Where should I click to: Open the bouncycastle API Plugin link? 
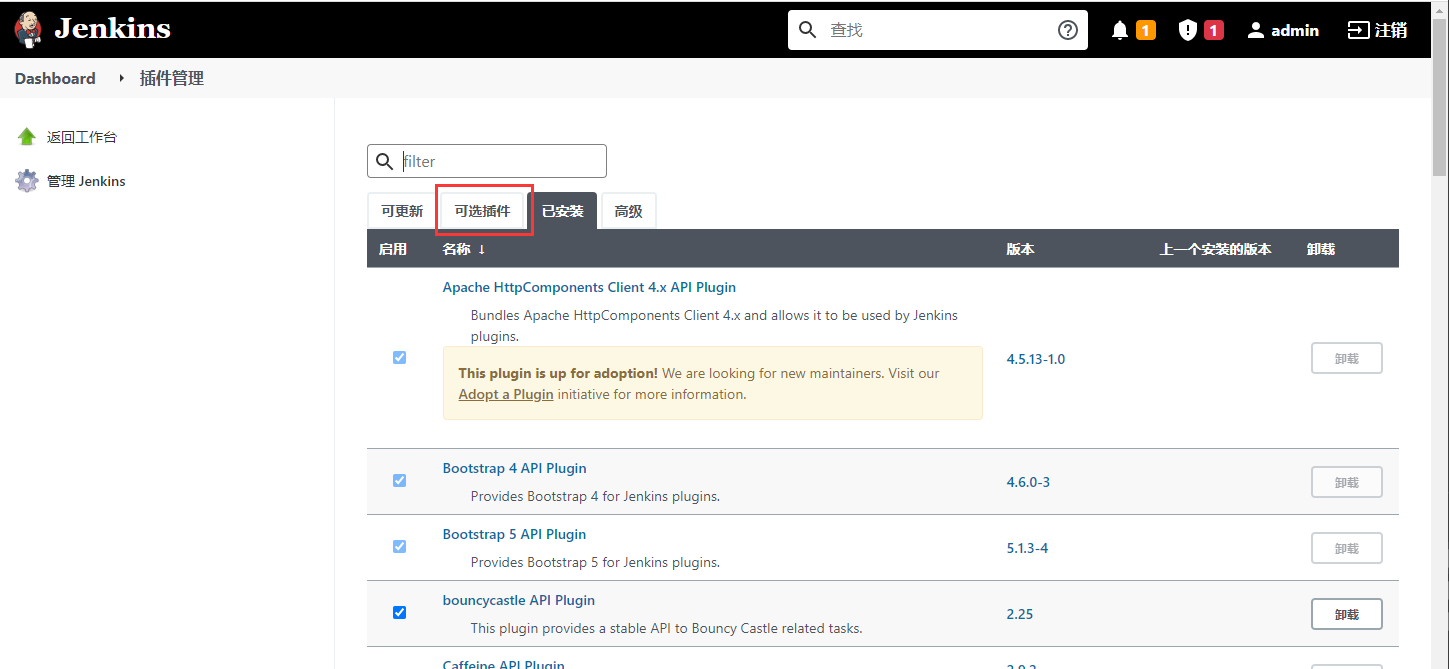(x=519, y=600)
